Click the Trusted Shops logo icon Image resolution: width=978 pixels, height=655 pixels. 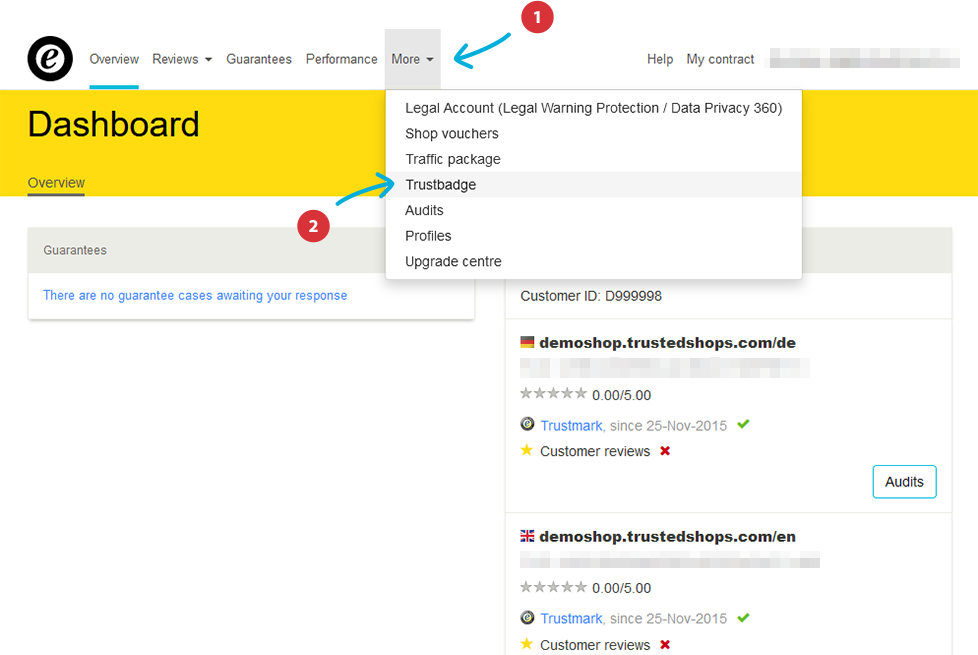click(50, 59)
